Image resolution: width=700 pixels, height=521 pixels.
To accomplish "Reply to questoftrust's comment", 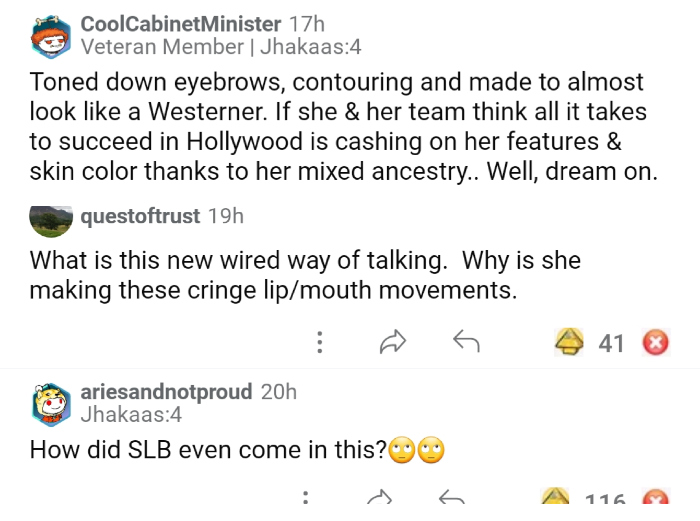I will click(466, 343).
